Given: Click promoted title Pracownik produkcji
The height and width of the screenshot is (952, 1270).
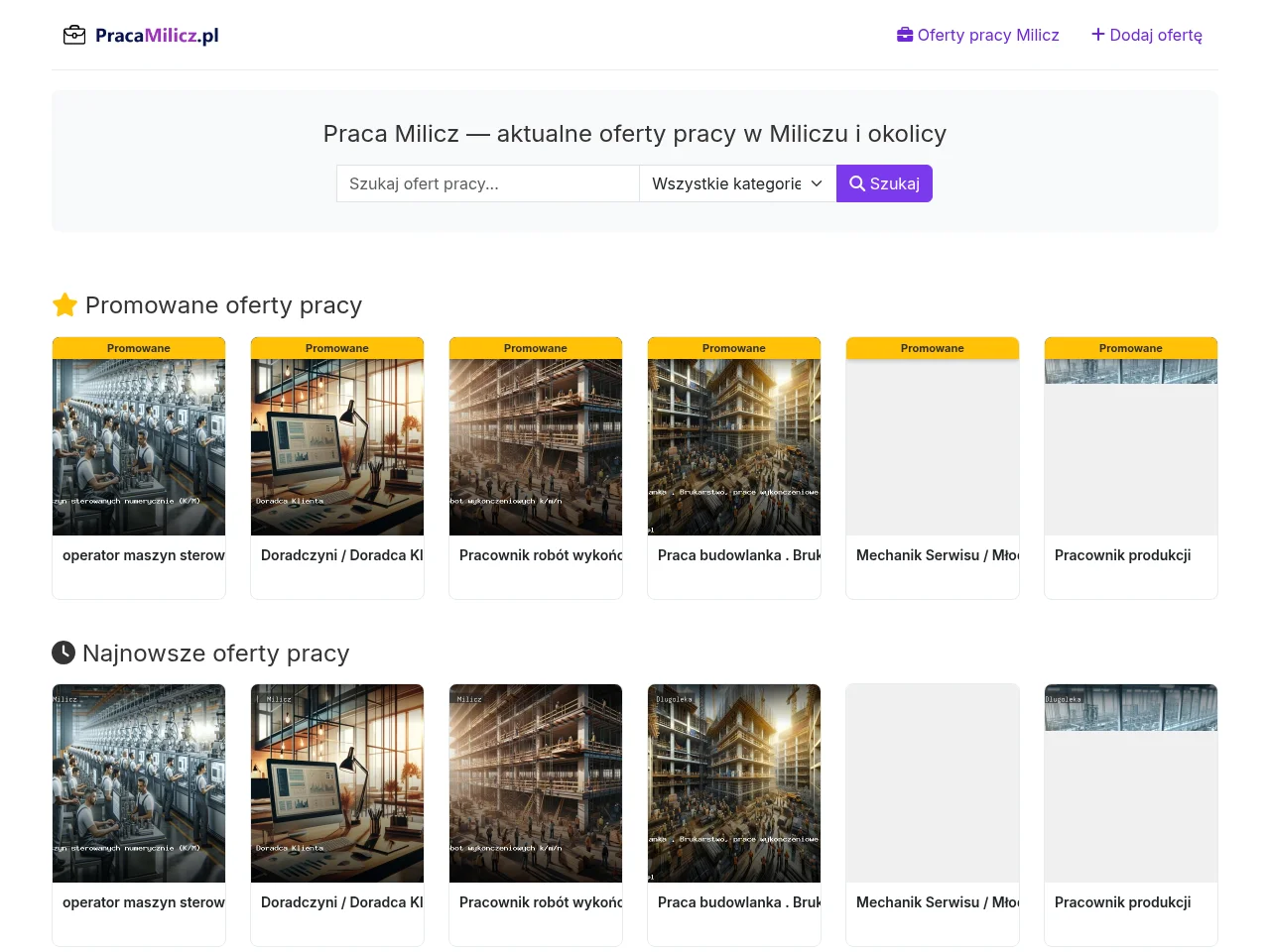Looking at the screenshot, I should [x=1122, y=555].
